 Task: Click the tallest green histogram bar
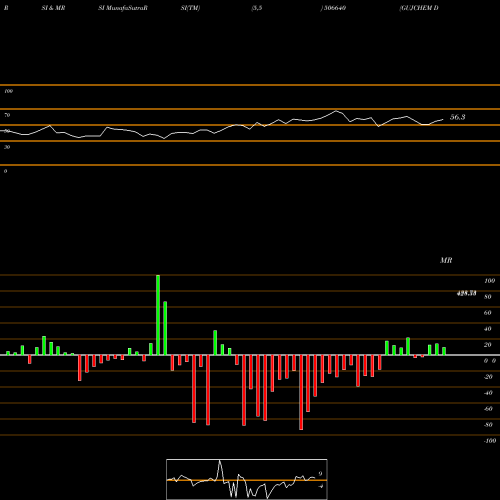tap(158, 315)
